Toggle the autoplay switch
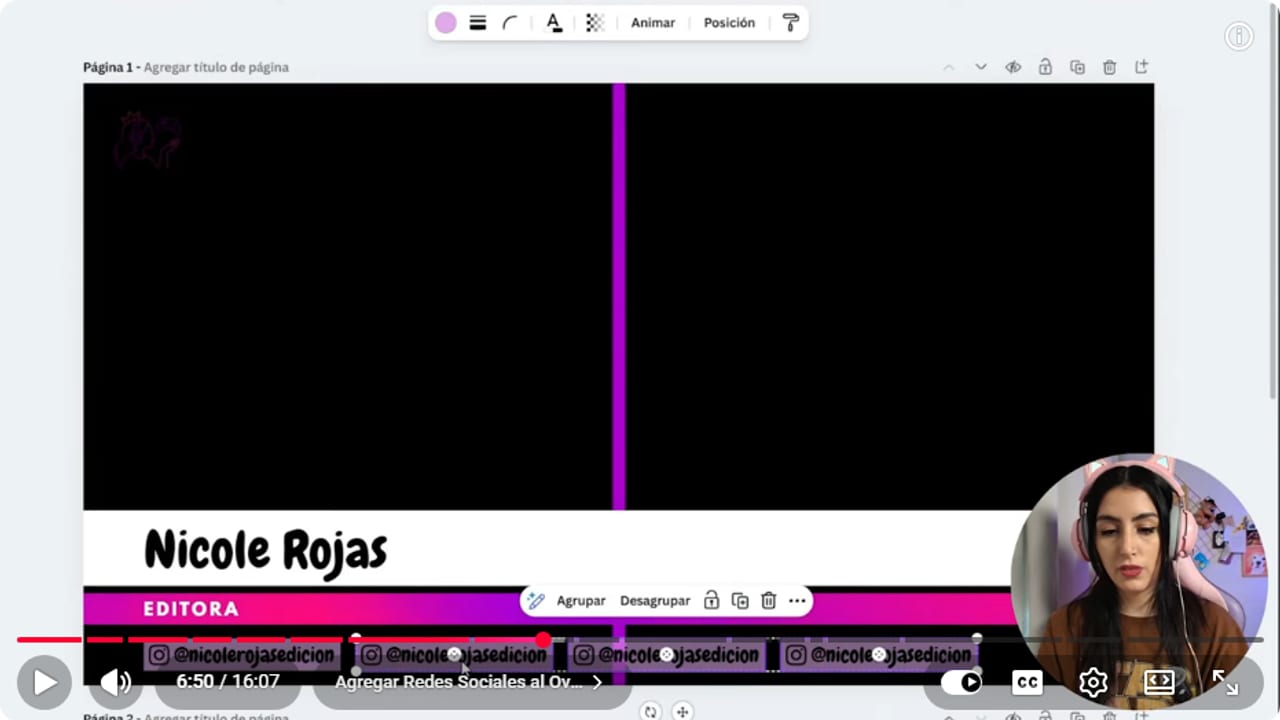The width and height of the screenshot is (1280, 720). [x=962, y=682]
